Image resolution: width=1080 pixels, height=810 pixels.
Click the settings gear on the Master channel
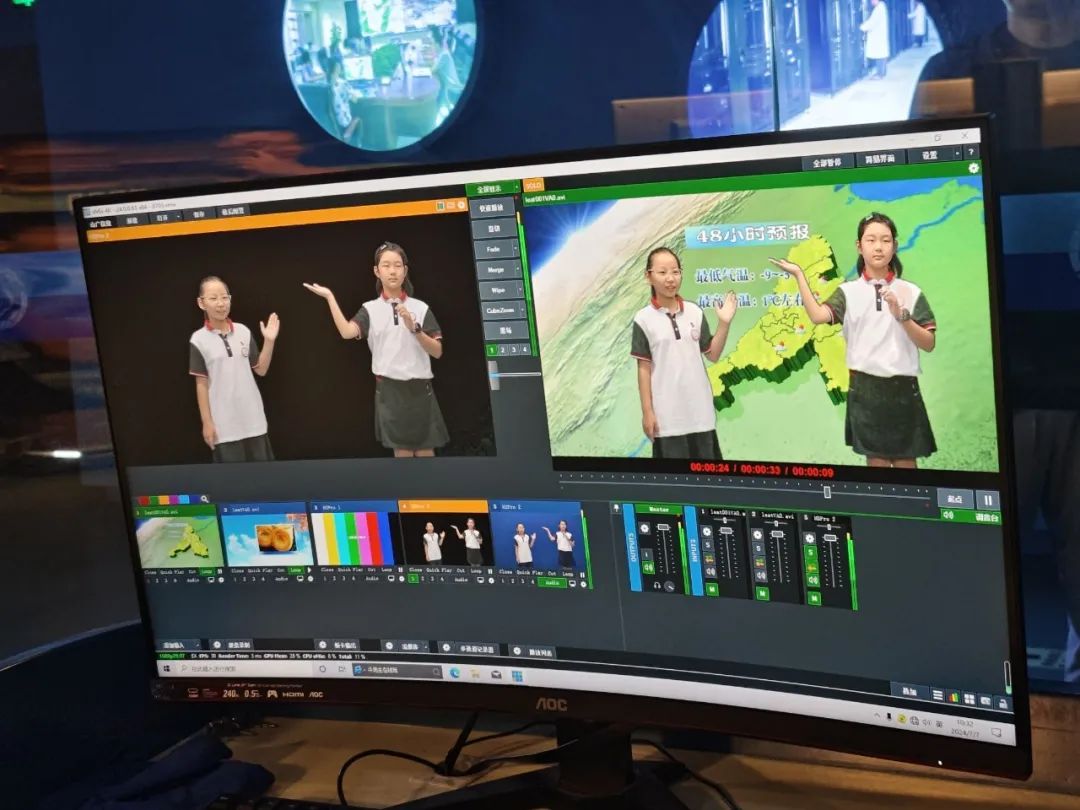point(644,527)
